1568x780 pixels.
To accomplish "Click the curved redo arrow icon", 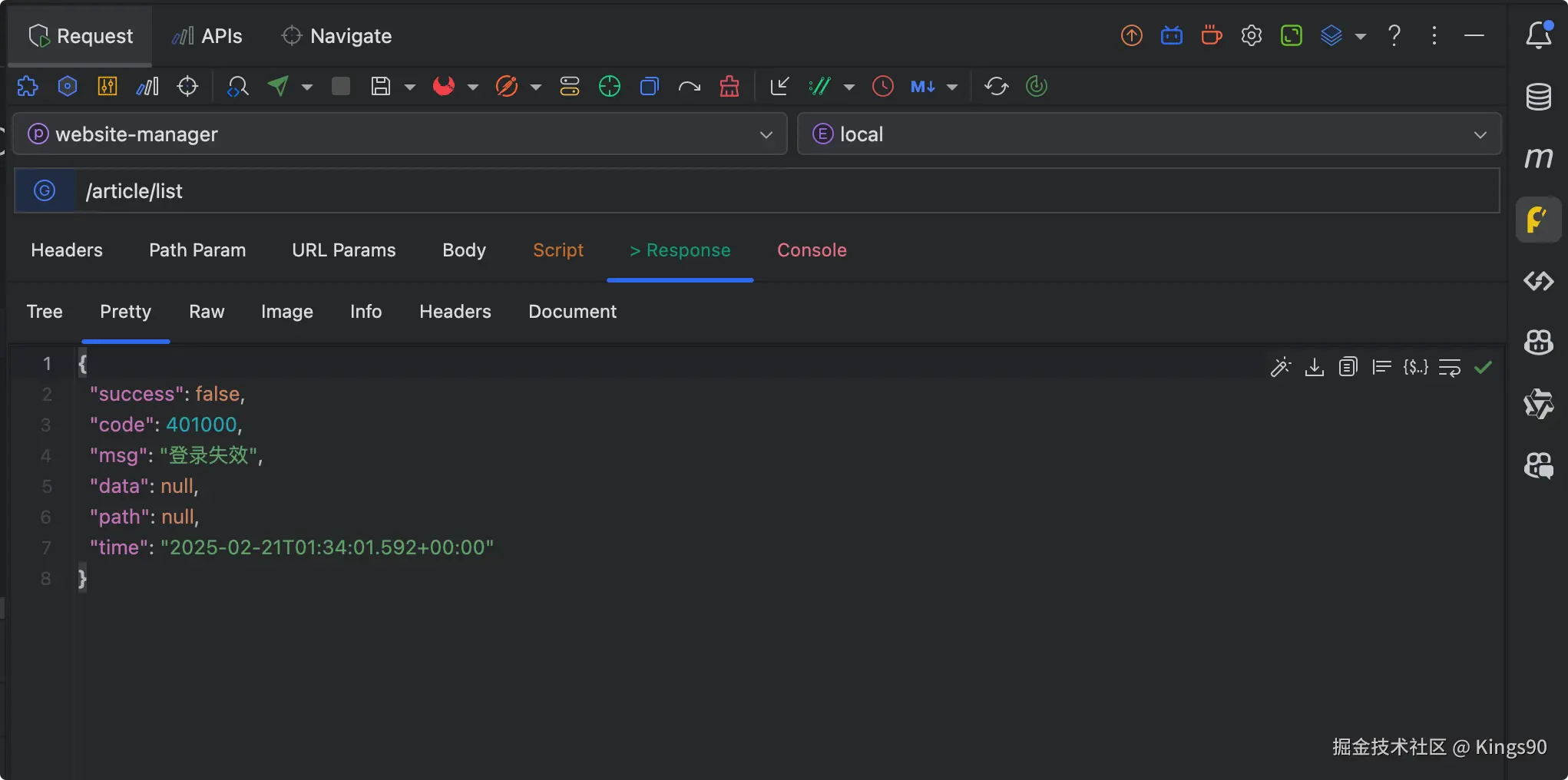I will [690, 86].
